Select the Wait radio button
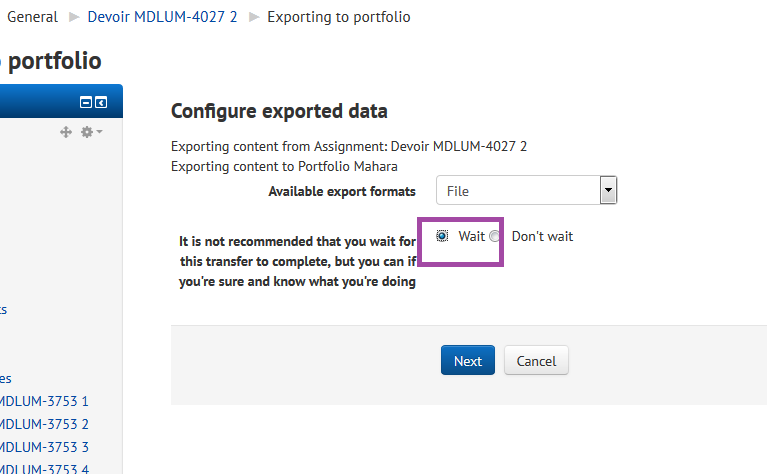Viewport: 767px width, 474px height. (442, 236)
